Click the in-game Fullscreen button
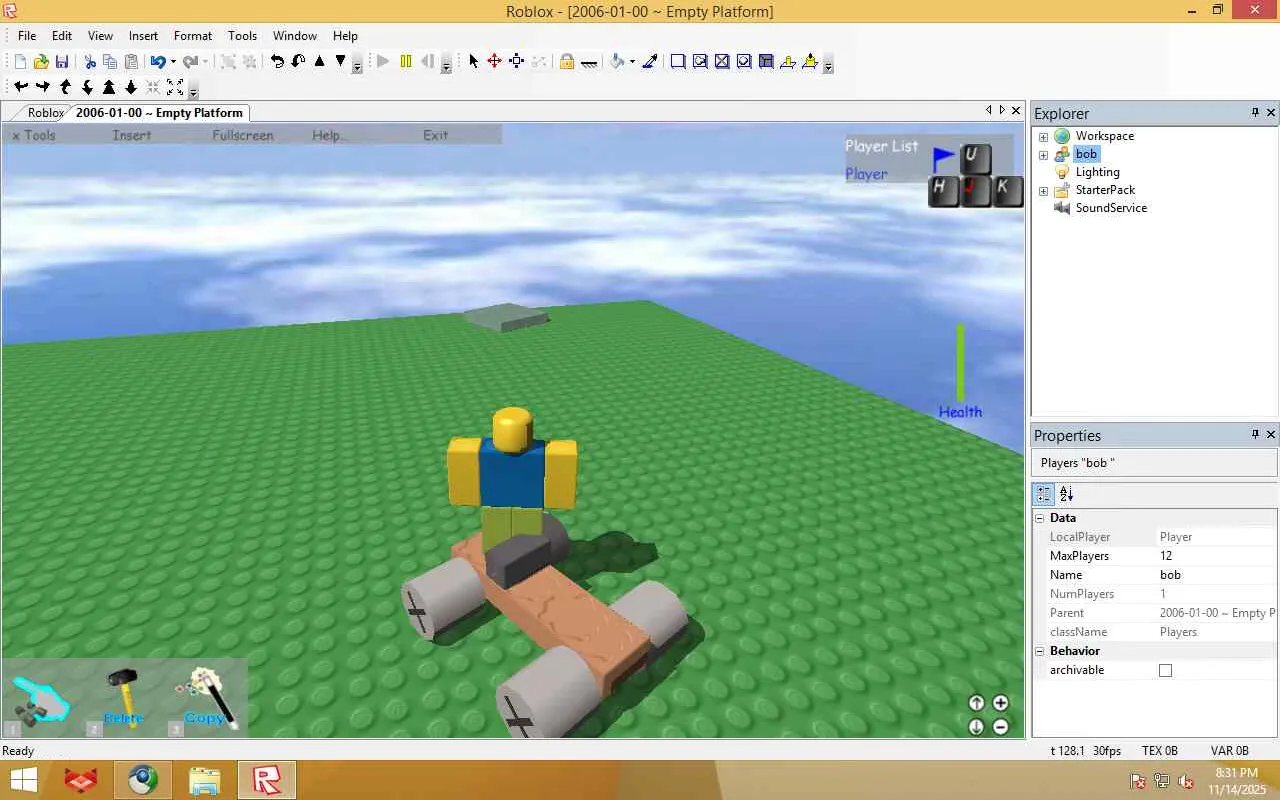 click(x=243, y=136)
